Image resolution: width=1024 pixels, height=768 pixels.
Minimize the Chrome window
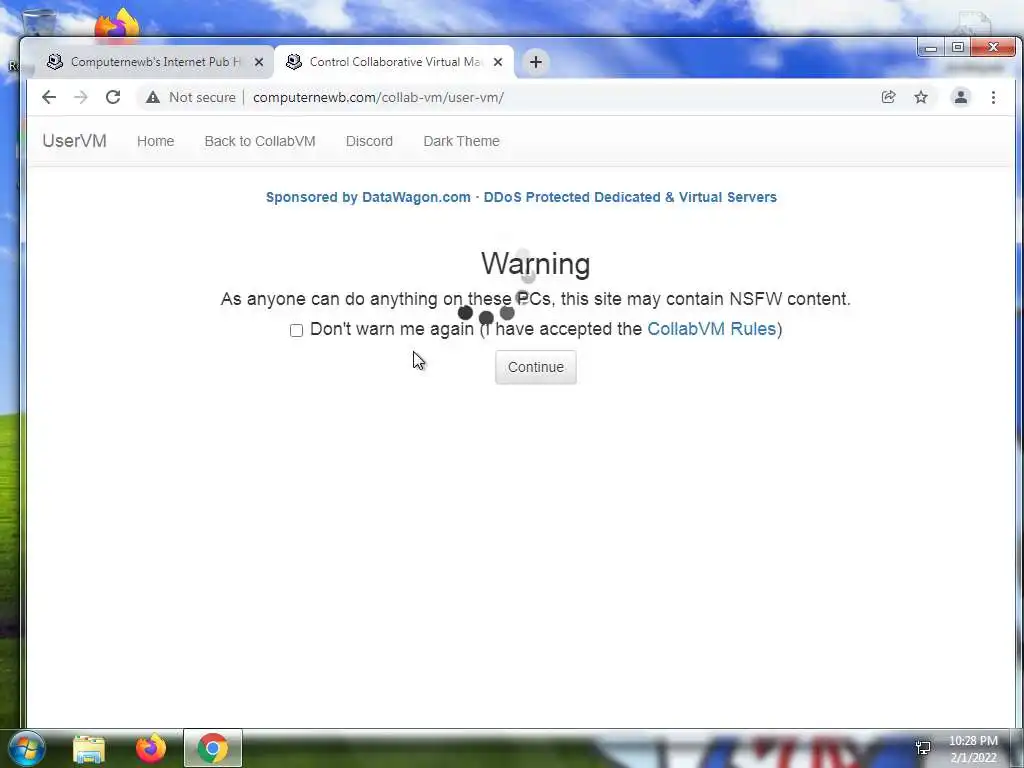(x=931, y=48)
